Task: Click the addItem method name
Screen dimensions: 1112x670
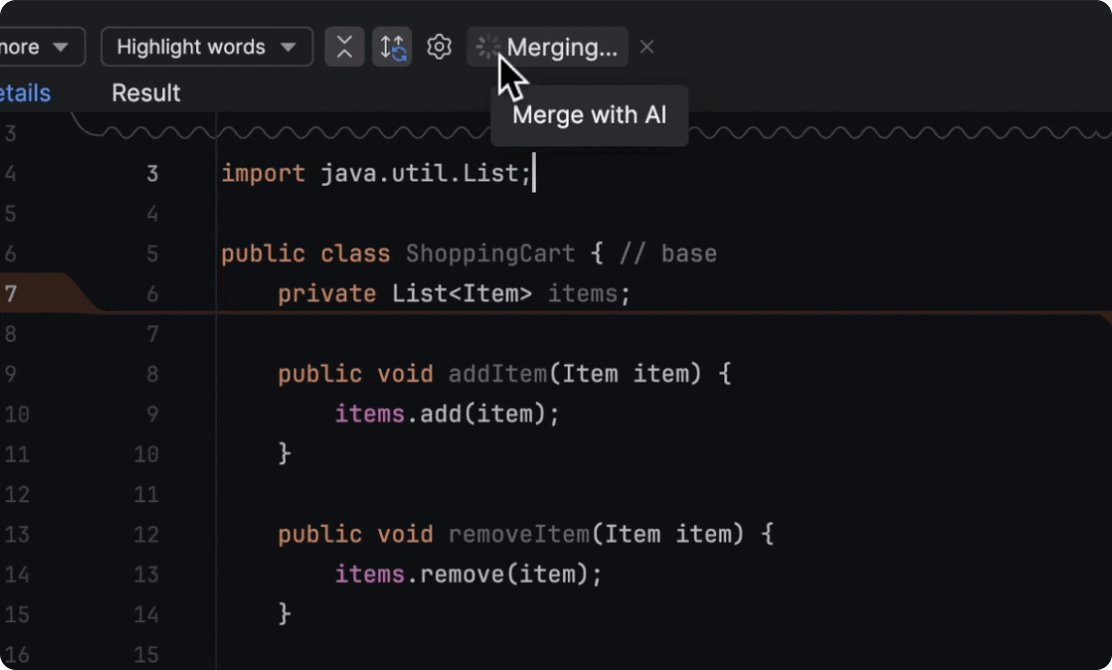Action: click(x=497, y=374)
